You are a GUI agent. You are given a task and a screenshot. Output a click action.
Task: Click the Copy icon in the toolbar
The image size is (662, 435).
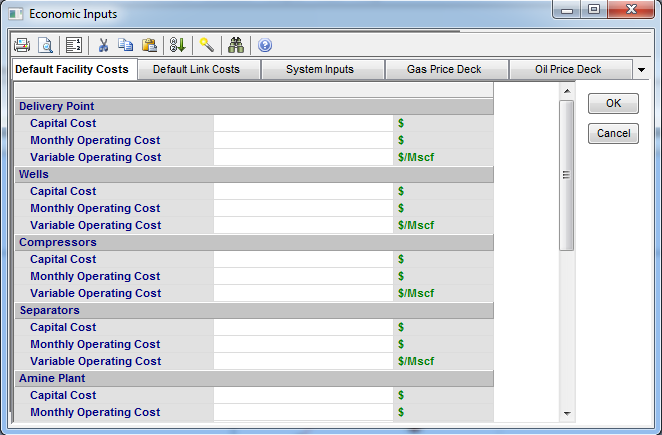tap(125, 45)
